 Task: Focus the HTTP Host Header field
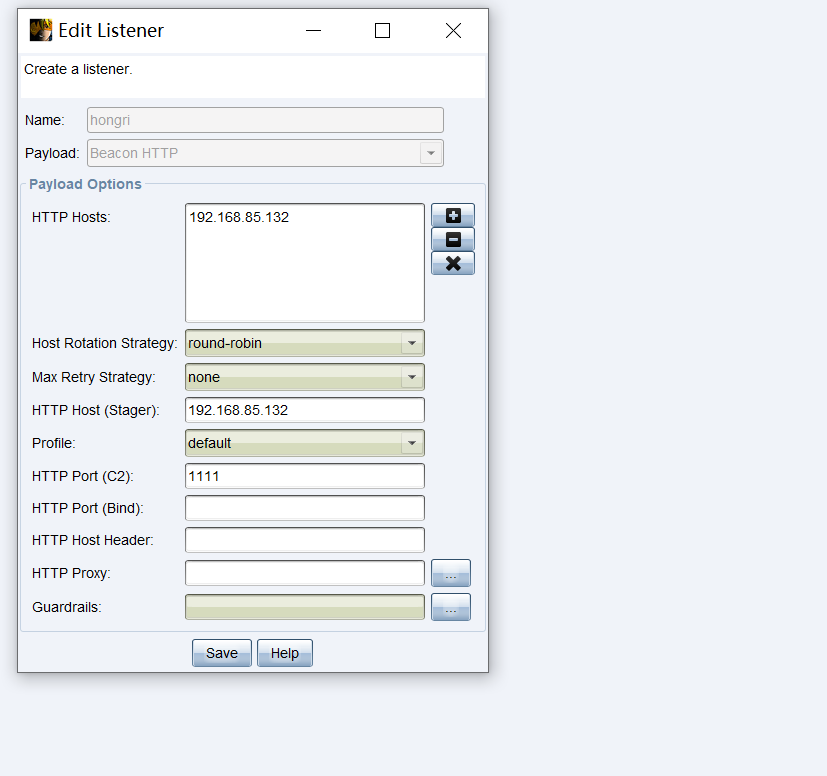(x=304, y=540)
